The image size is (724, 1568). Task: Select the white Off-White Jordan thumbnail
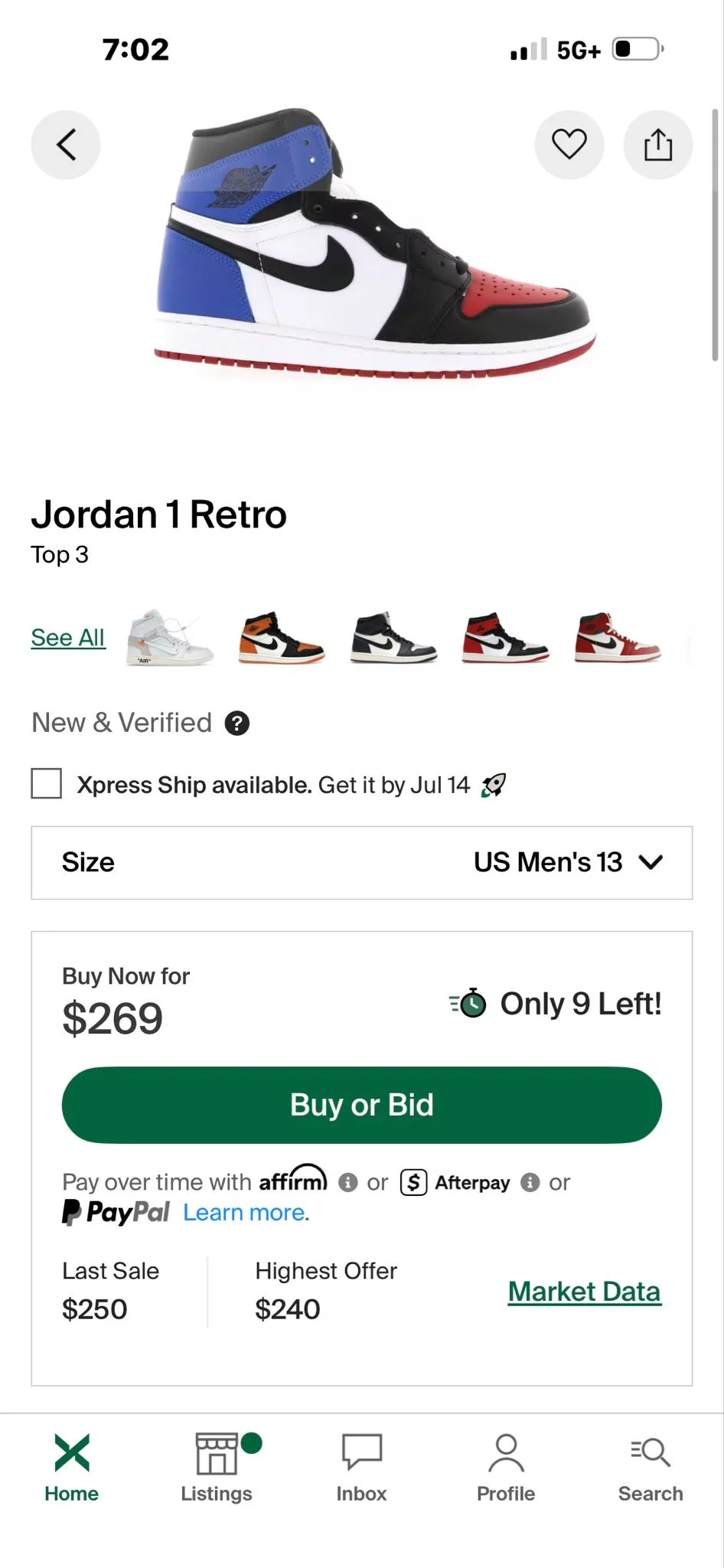point(170,637)
